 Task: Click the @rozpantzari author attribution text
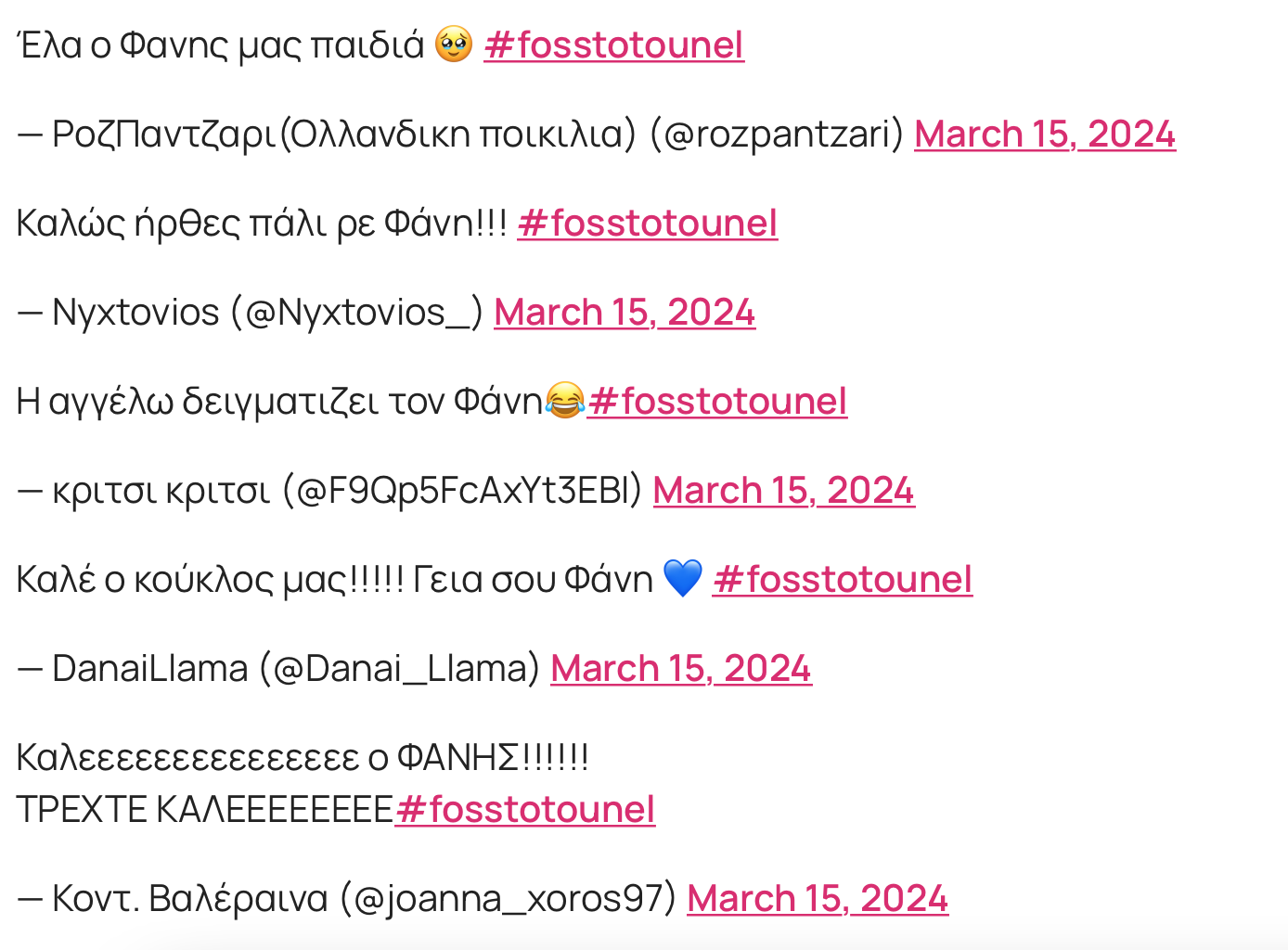click(477, 134)
